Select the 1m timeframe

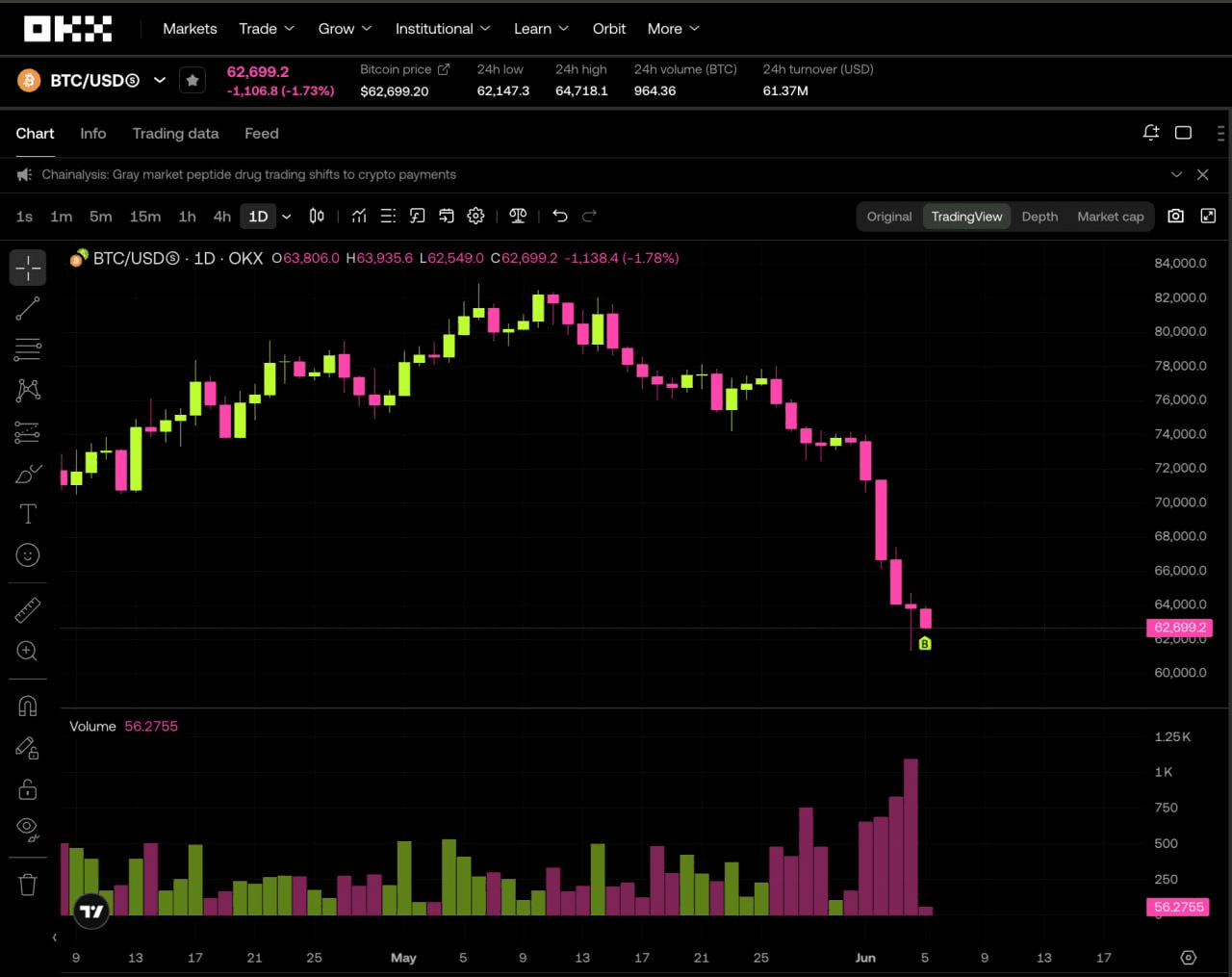pyautogui.click(x=62, y=217)
